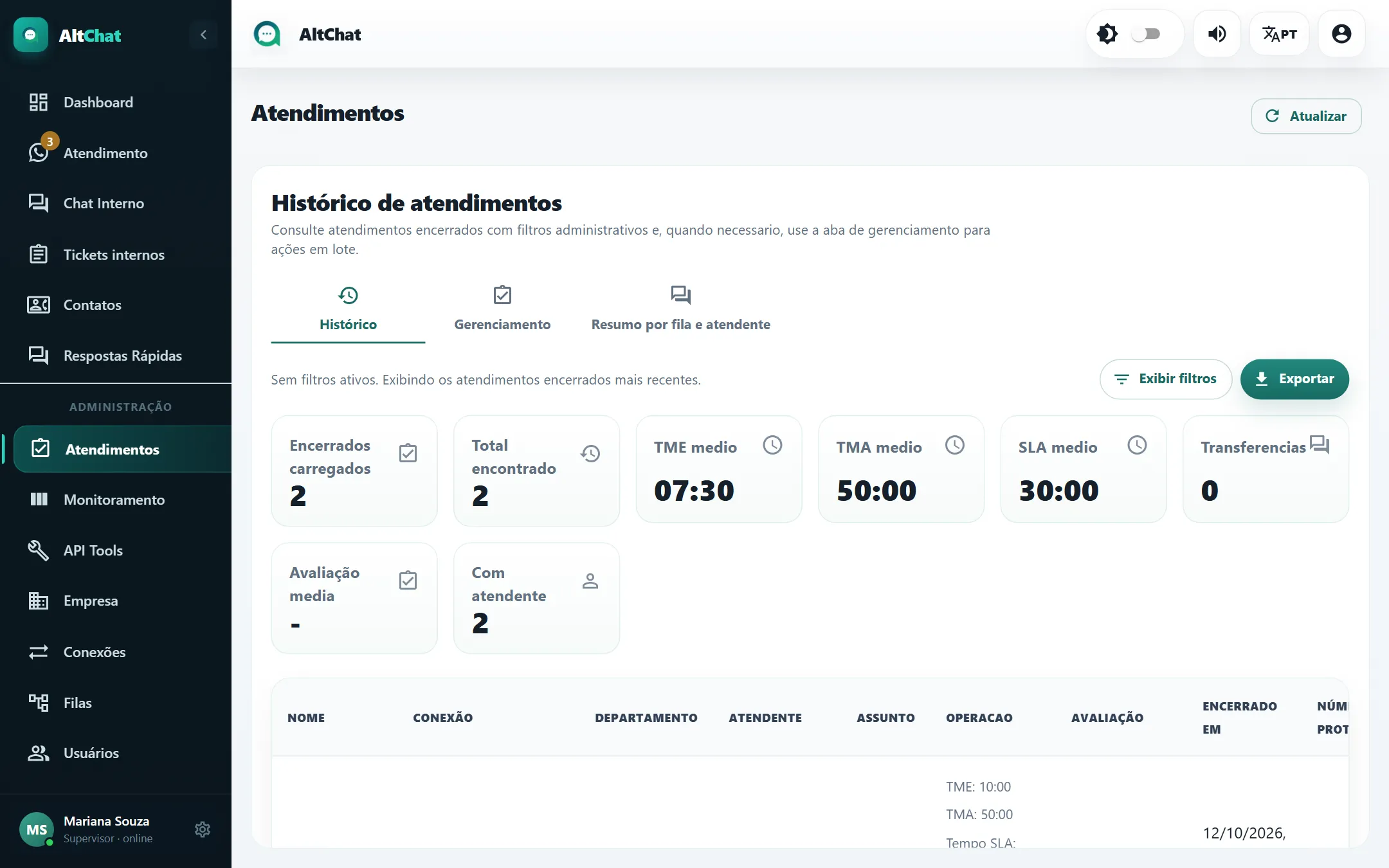The width and height of the screenshot is (1389, 868).
Task: Click the Encerrados carregados card
Action: pos(354,471)
